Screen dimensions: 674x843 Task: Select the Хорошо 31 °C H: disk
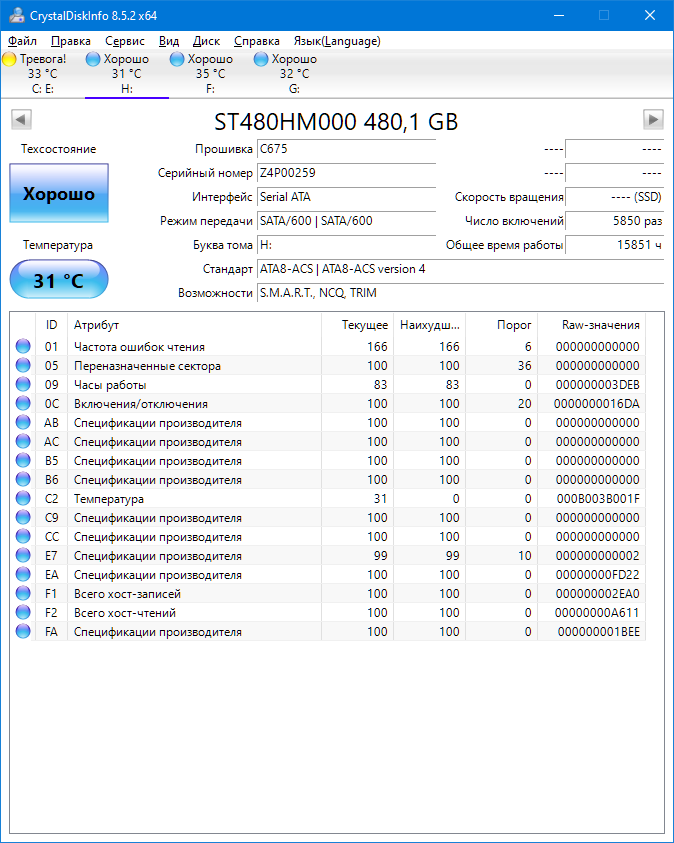(126, 74)
